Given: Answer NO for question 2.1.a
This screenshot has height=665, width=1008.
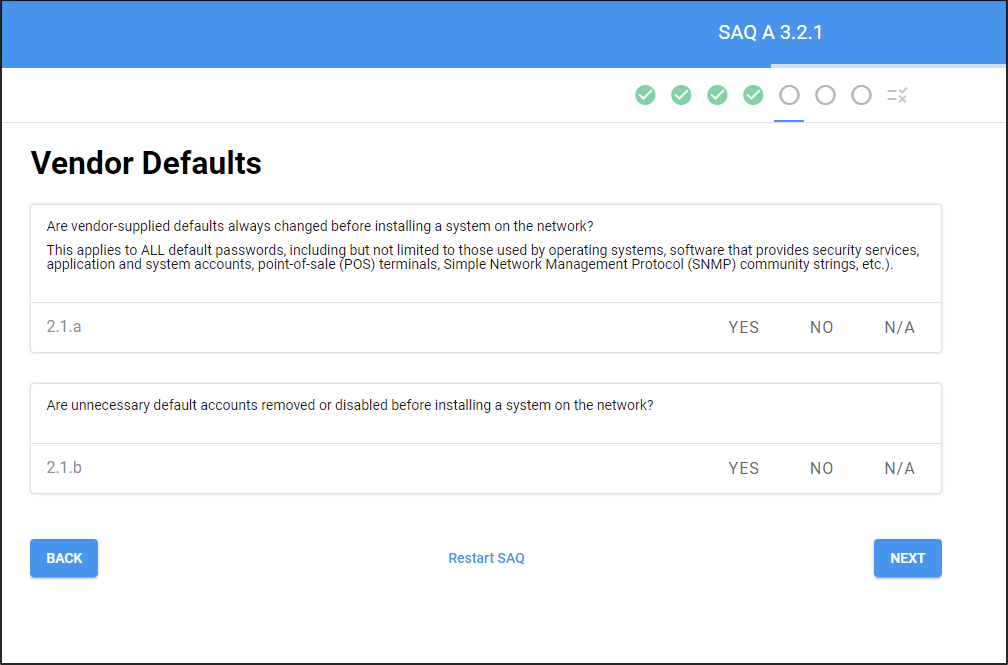Looking at the screenshot, I should [821, 327].
